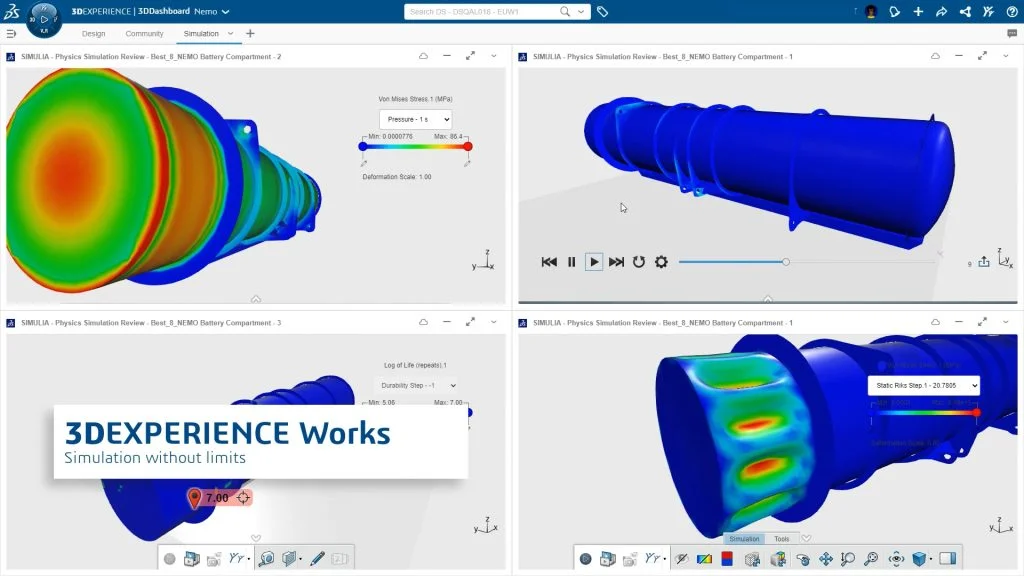Open the user profile avatar

coord(871,12)
